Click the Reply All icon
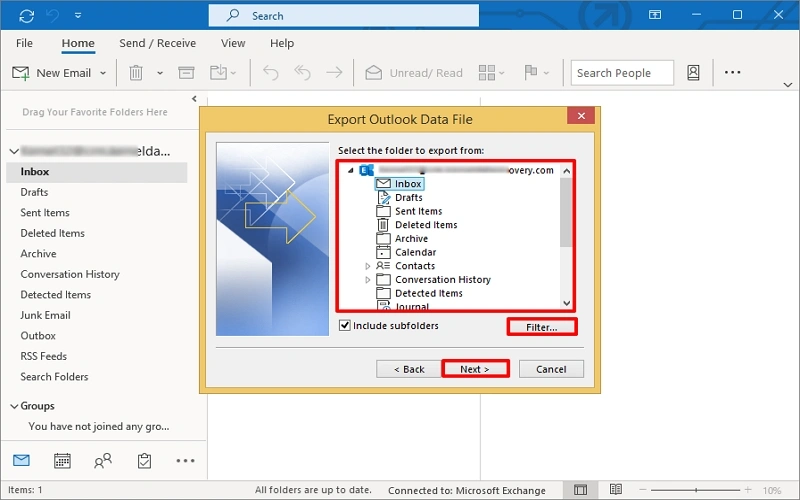Screen dimensions: 800x500 pos(303,73)
